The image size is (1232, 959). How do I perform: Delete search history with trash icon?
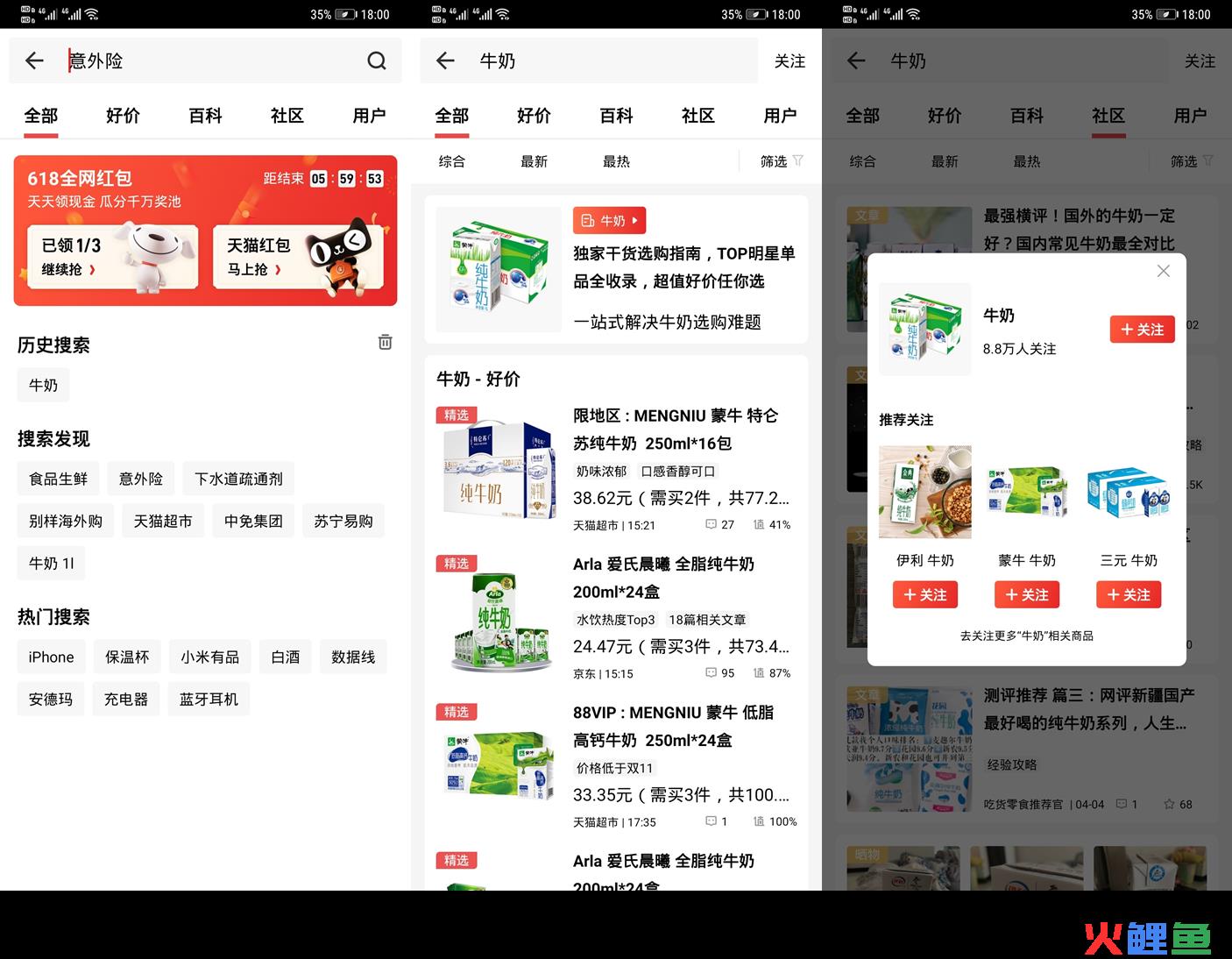pyautogui.click(x=385, y=342)
